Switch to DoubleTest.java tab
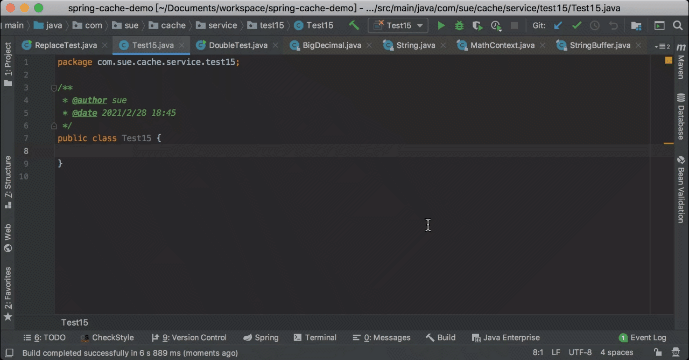 pos(237,45)
